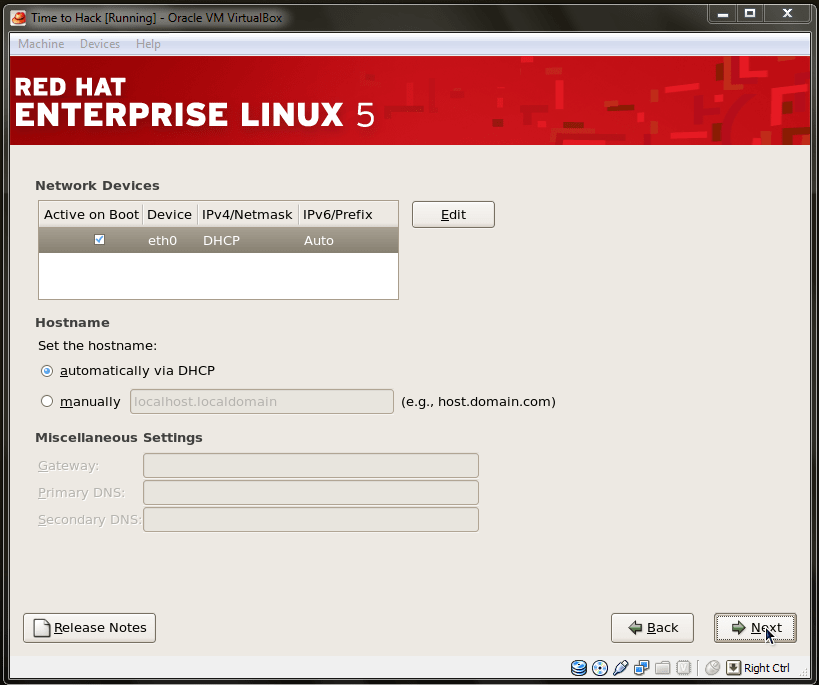Click the shared folders status icon
This screenshot has width=819, height=685.
click(662, 668)
